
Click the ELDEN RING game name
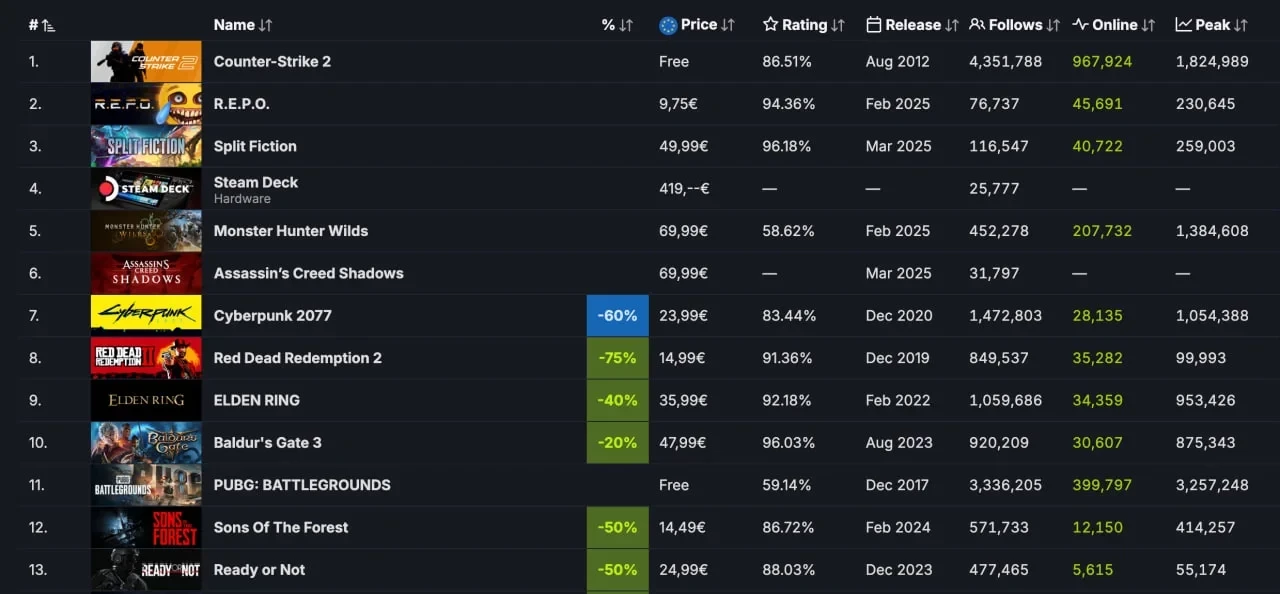pyautogui.click(x=257, y=400)
